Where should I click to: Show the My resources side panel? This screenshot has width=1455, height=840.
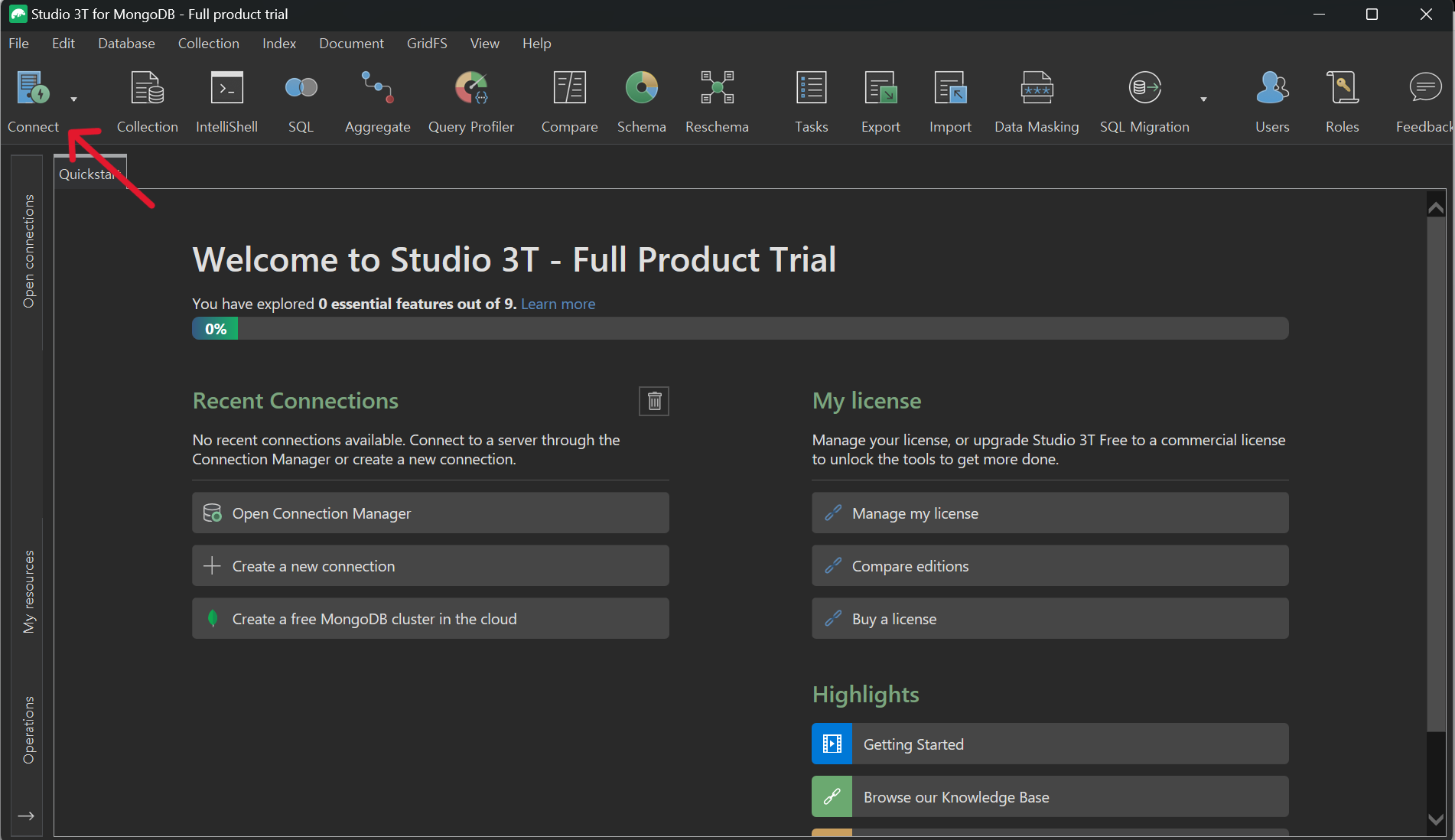(29, 591)
